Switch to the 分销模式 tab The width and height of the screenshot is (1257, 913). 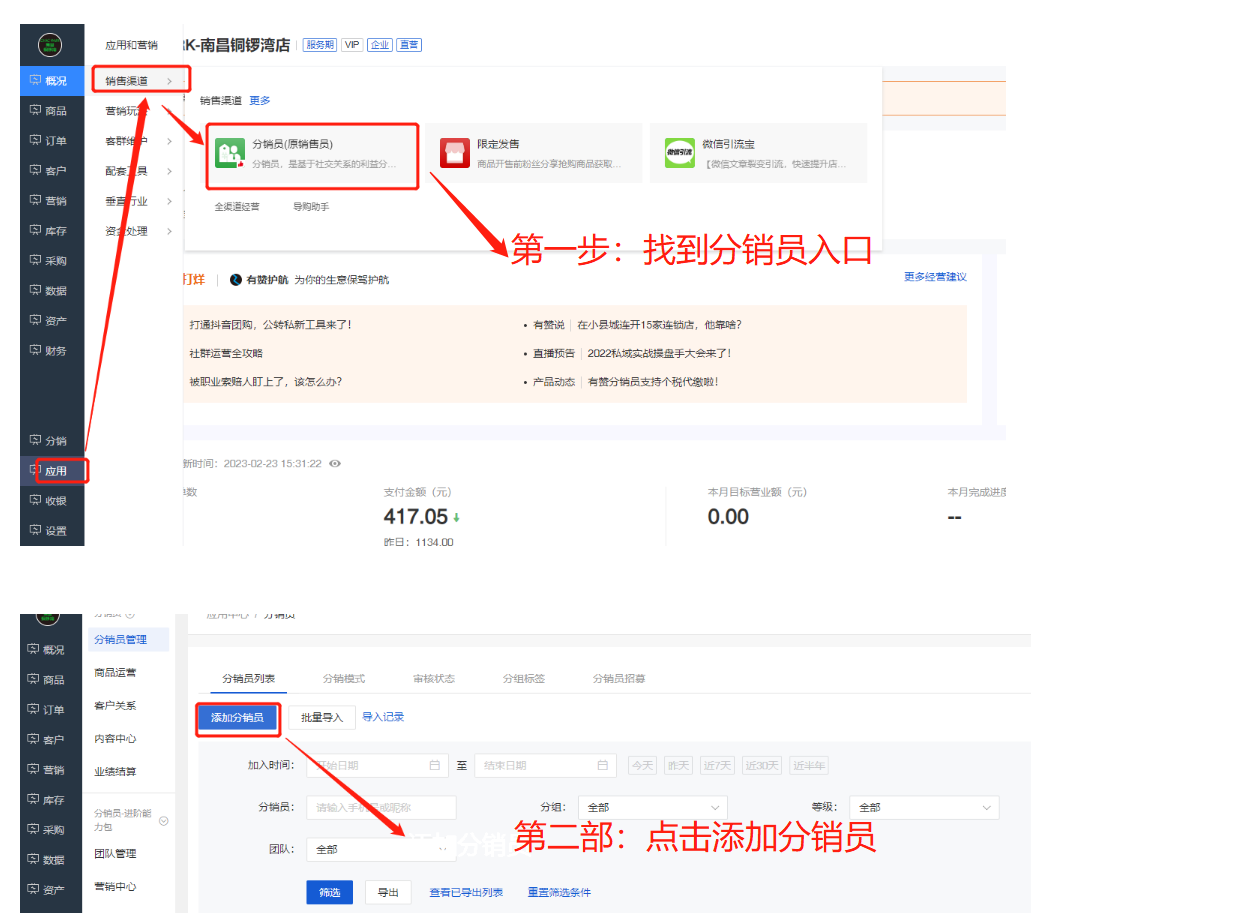click(343, 679)
